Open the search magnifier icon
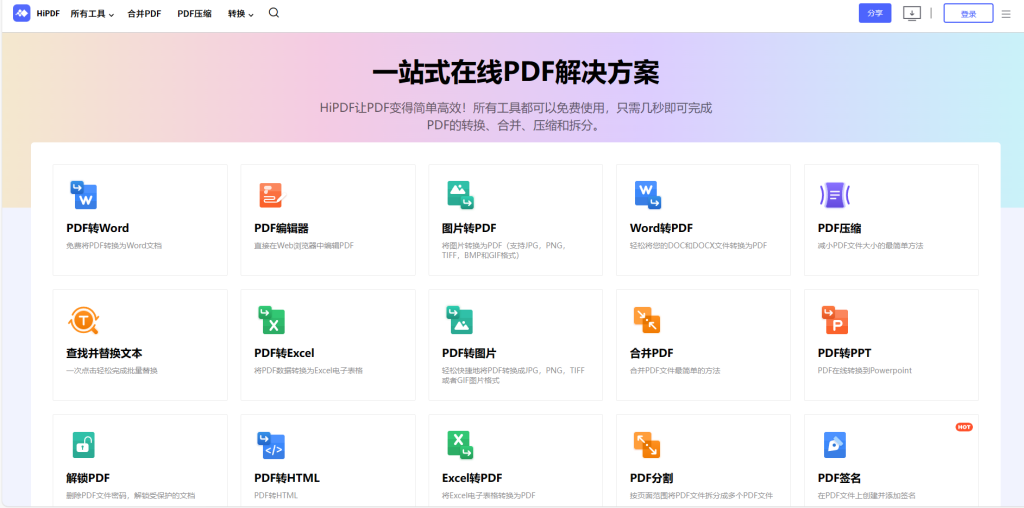This screenshot has height=508, width=1024. tap(274, 13)
